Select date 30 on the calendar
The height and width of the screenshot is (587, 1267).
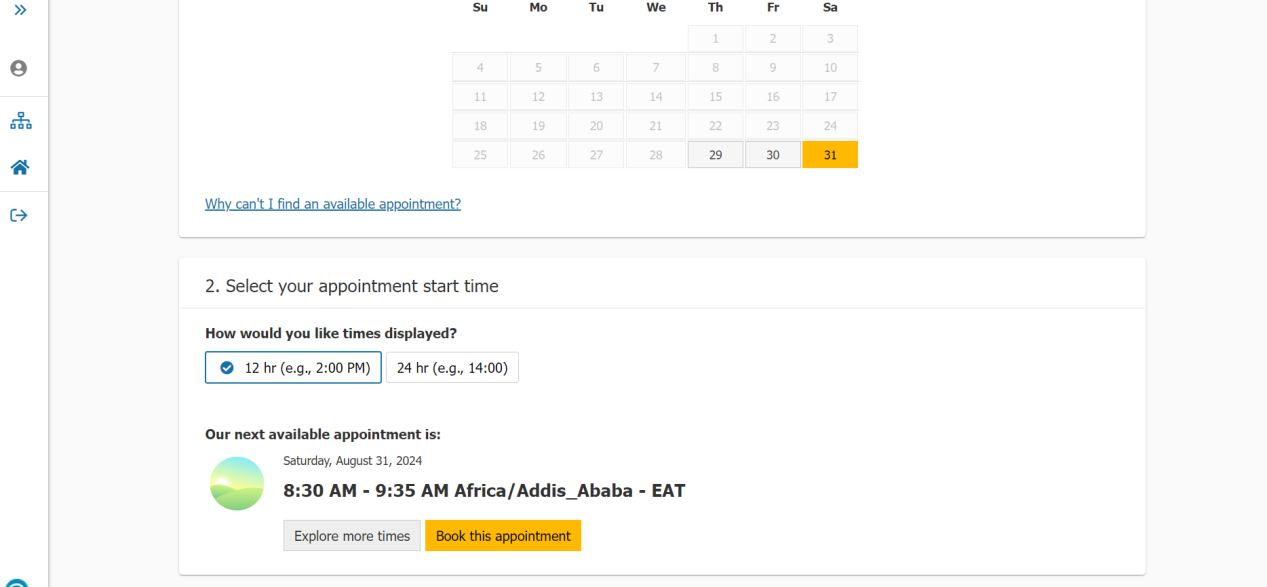tap(773, 155)
